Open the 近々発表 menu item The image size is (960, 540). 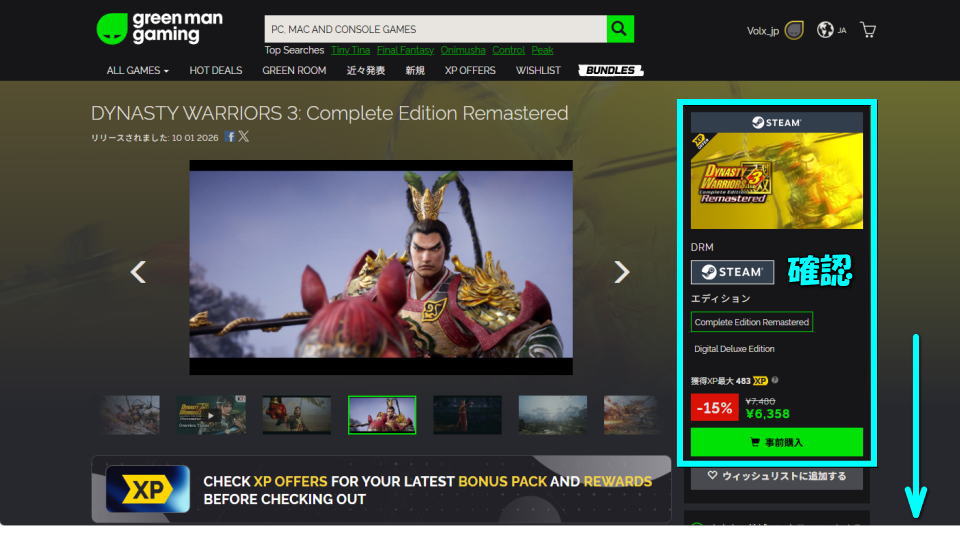(x=366, y=70)
